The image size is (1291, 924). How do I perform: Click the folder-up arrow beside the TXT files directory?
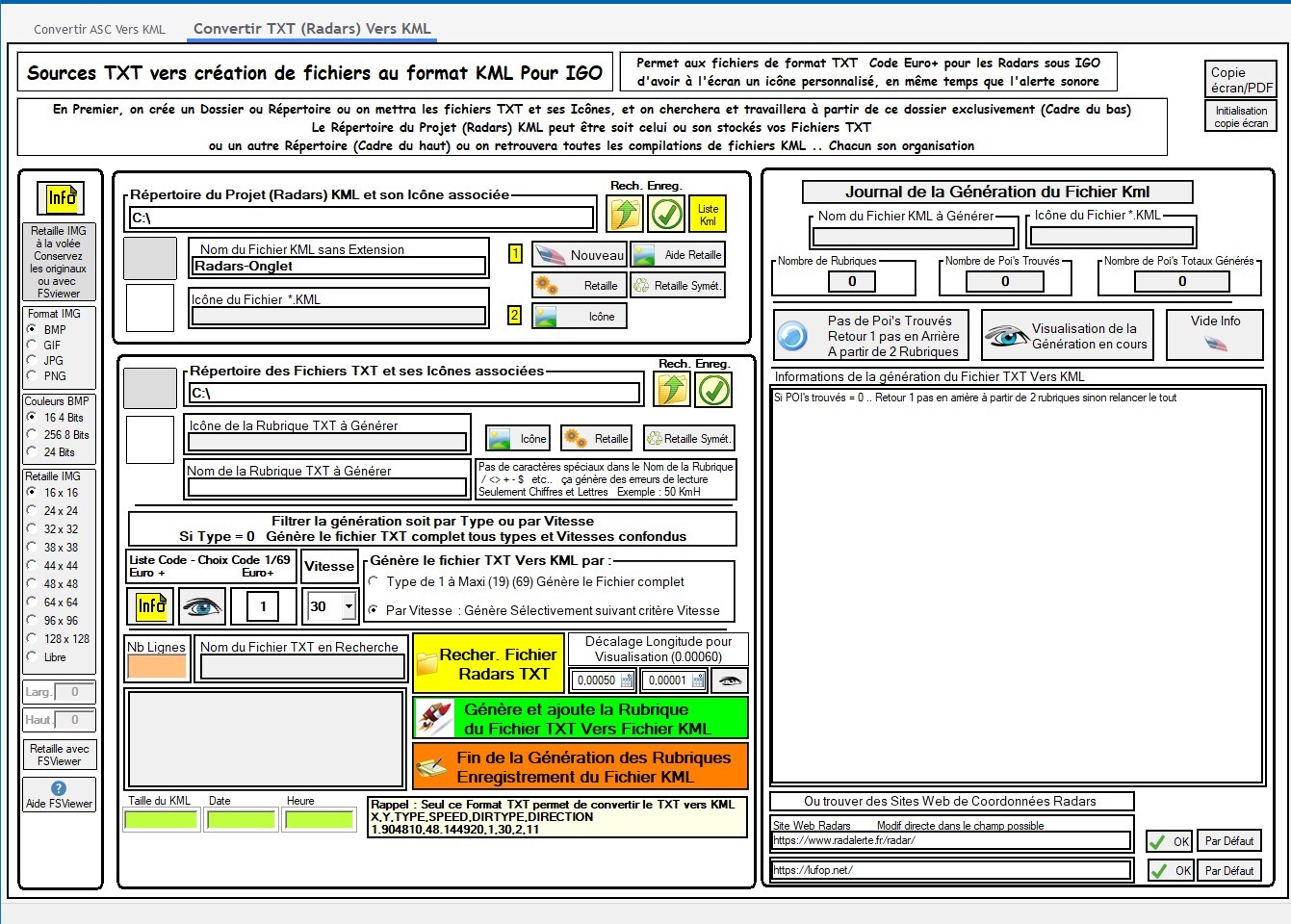[672, 390]
